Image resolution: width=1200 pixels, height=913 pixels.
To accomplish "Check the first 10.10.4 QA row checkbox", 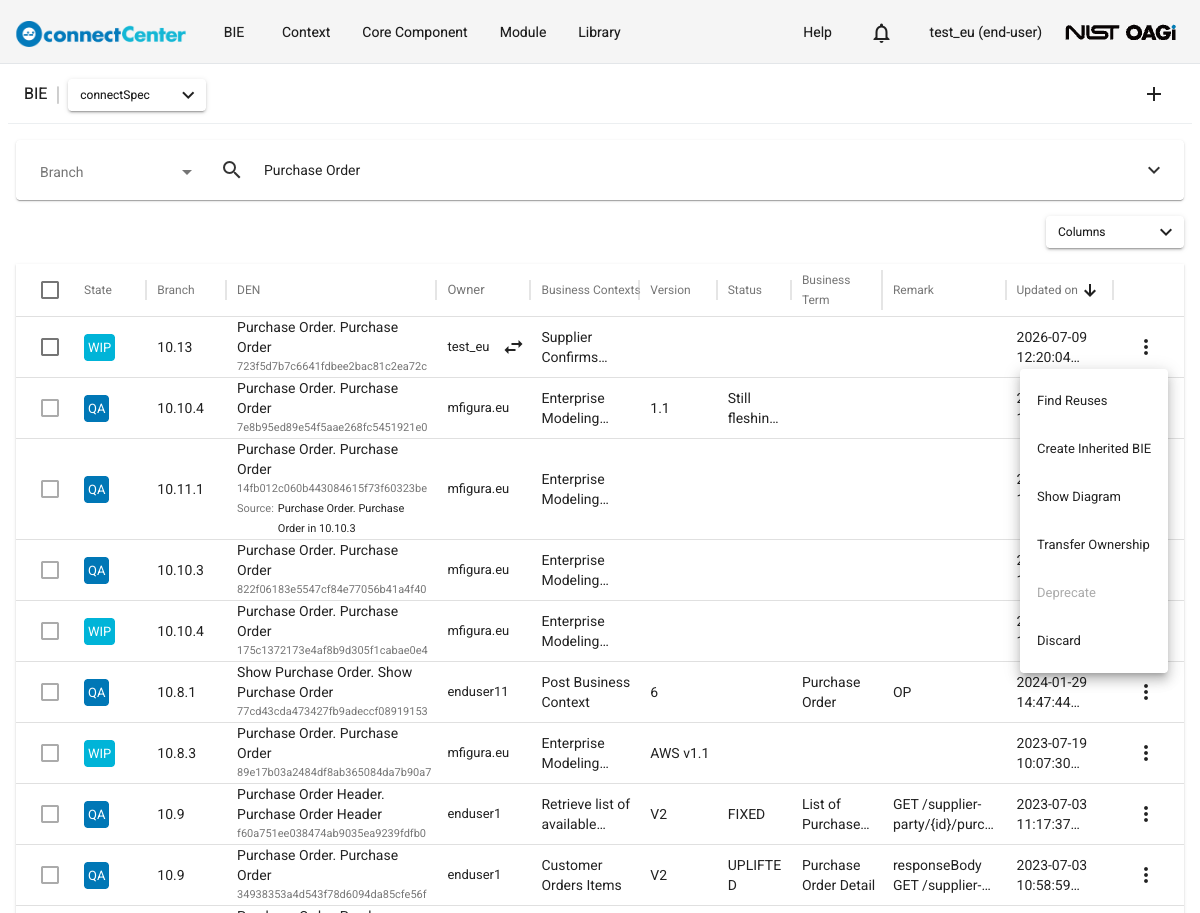I will click(50, 408).
